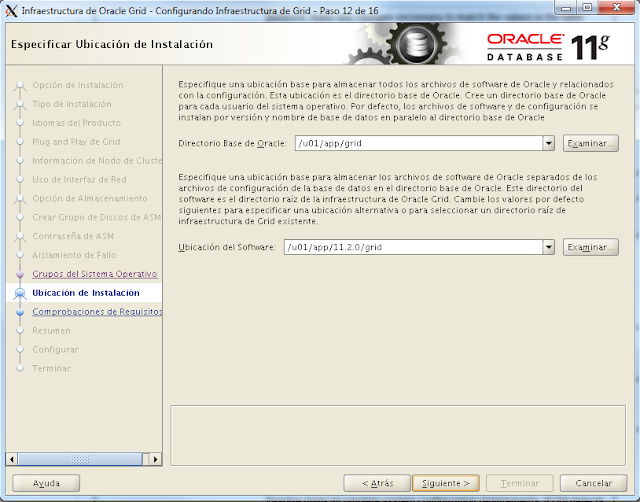Click the Plug and Play de Grid step
This screenshot has width=640, height=502.
point(76,142)
